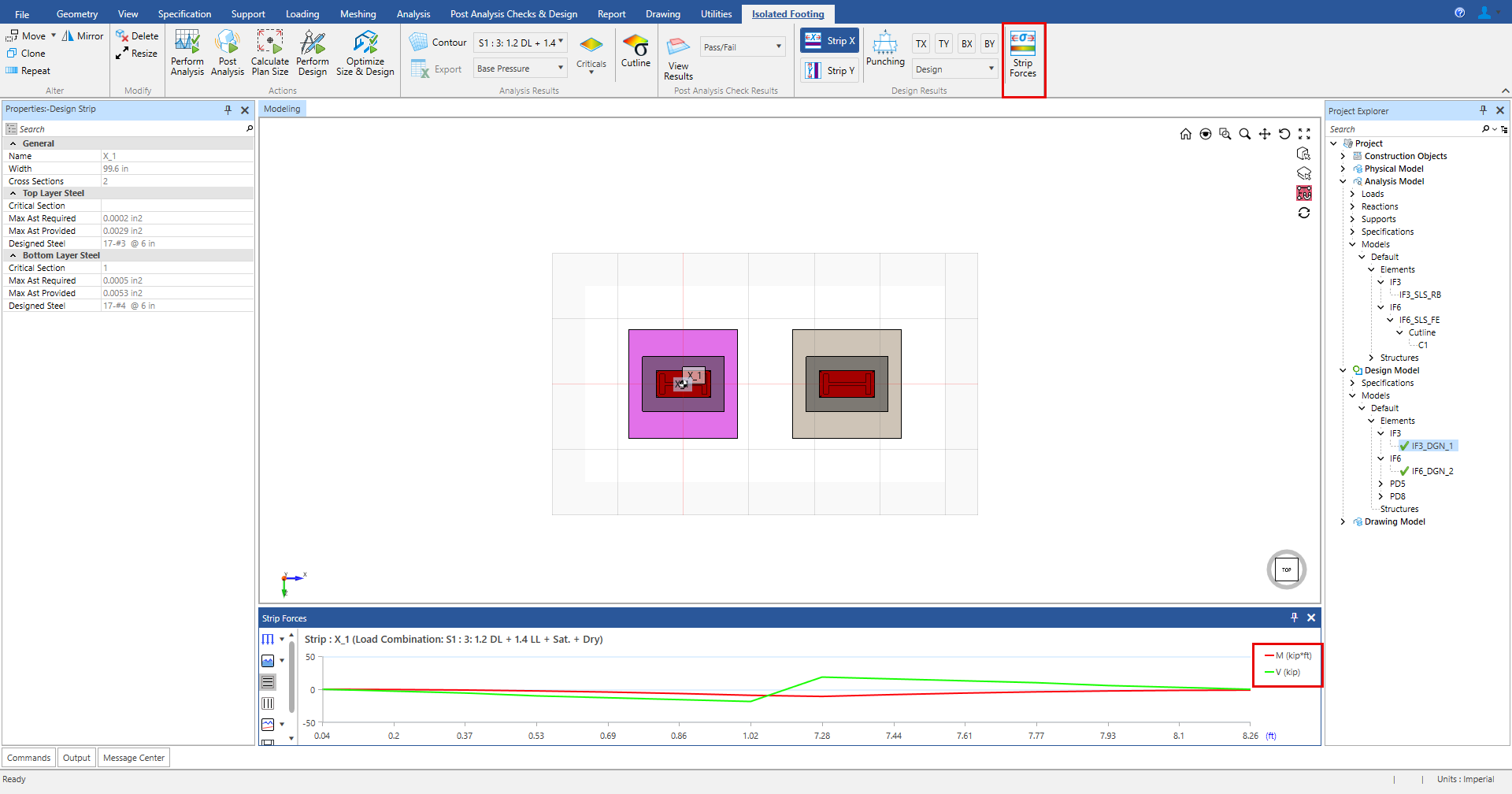Click the Project Explorer search field
The image size is (1512, 794).
[1403, 129]
